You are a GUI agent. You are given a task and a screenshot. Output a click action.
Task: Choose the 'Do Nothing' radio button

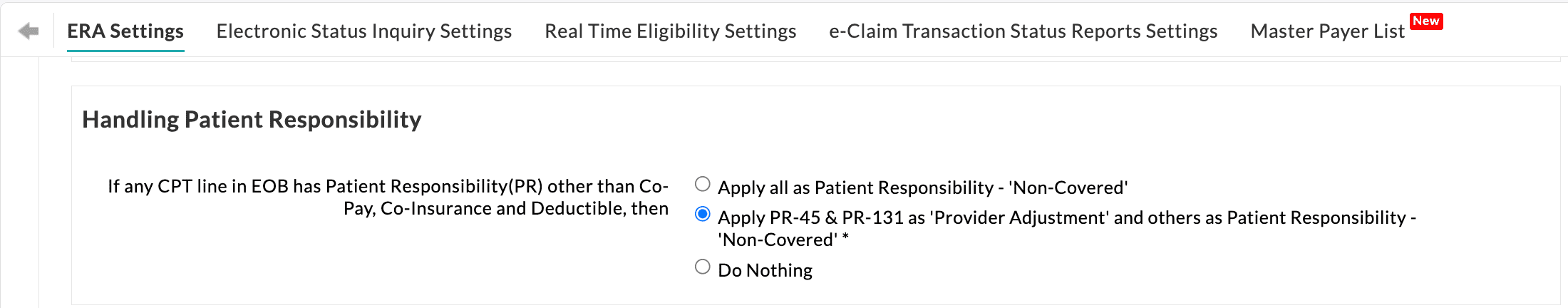click(x=703, y=267)
